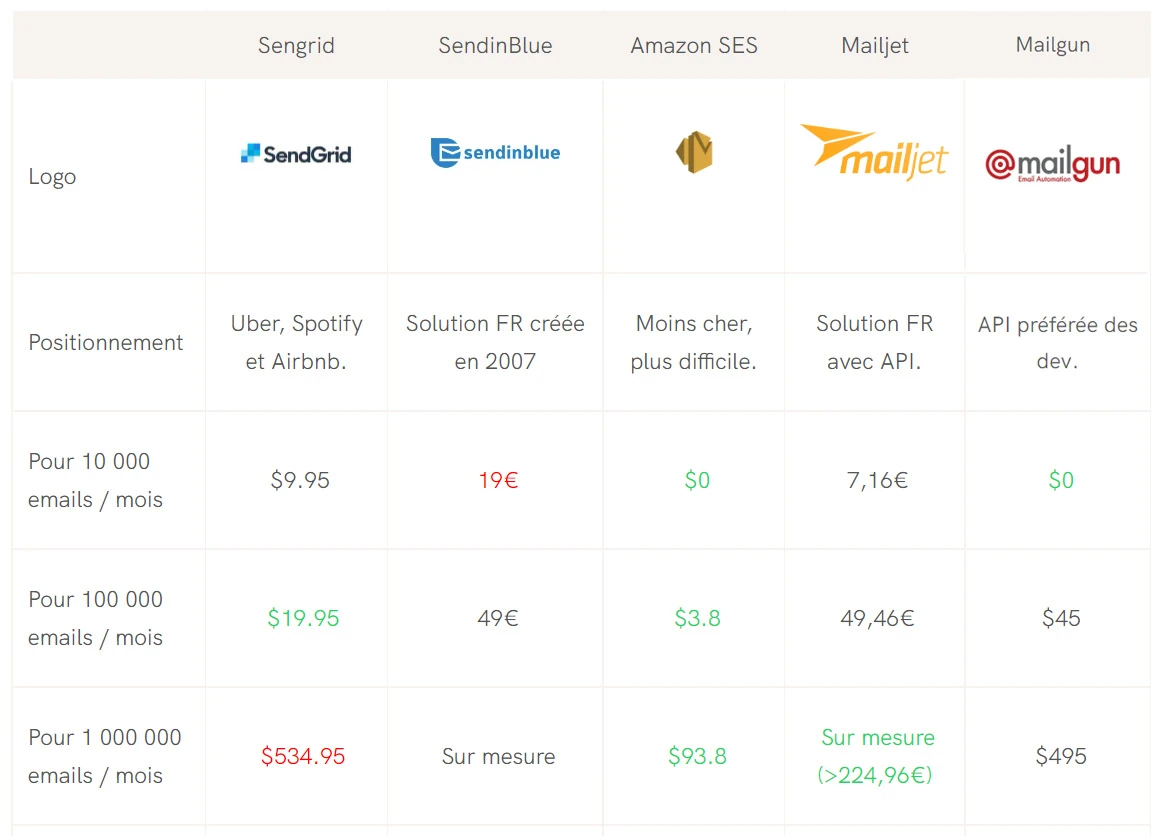Viewport: 1161px width, 836px height.
Task: Click the mailgun red logo
Action: 1052,164
